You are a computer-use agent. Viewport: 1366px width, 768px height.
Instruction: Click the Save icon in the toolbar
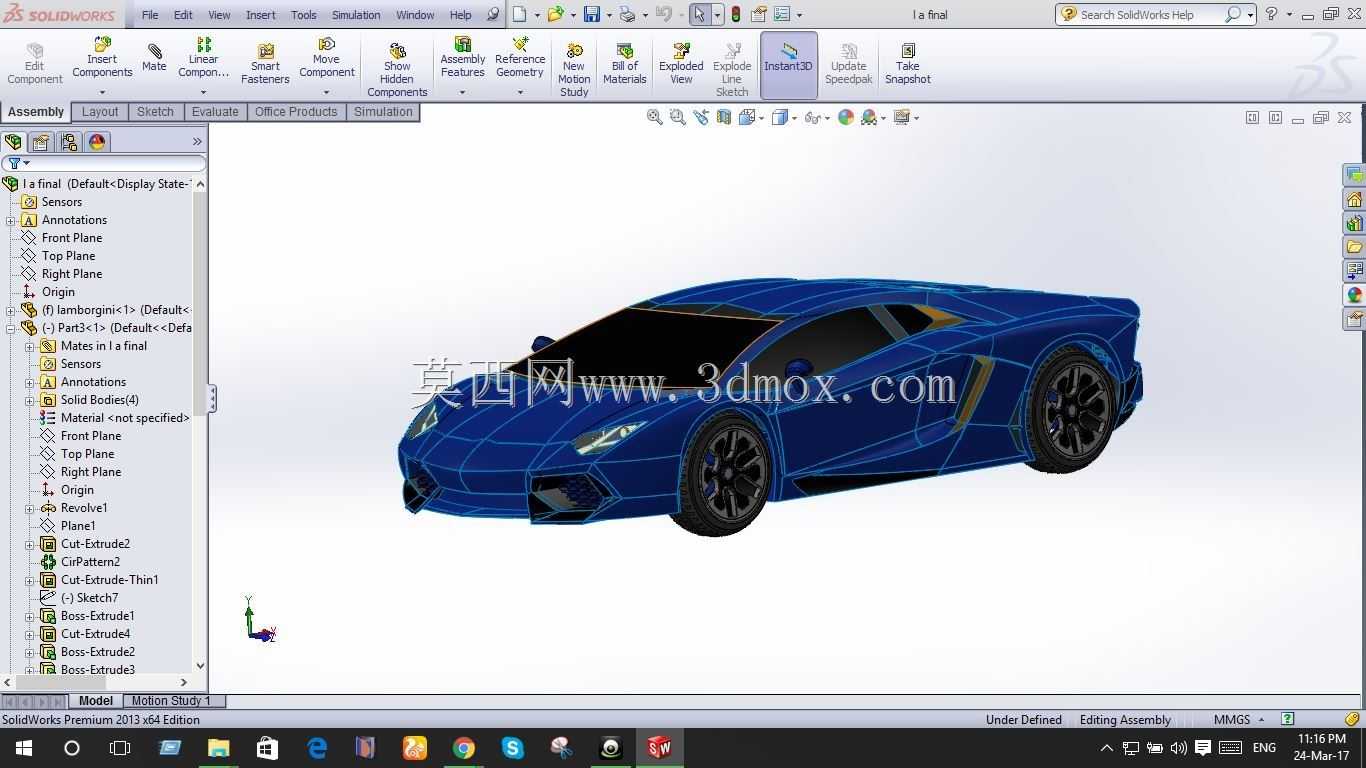(x=592, y=14)
